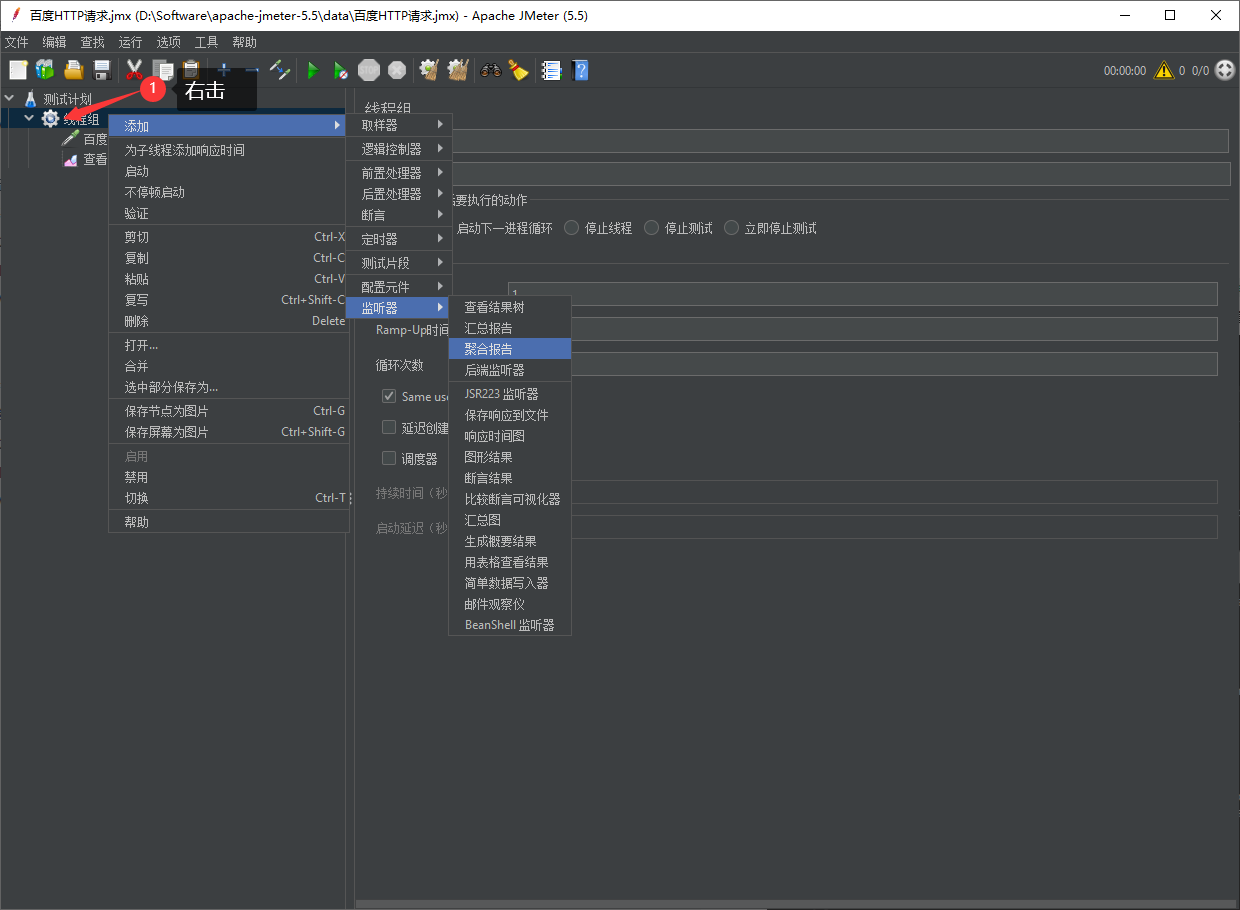The width and height of the screenshot is (1240, 910).
Task: Start the test with green play icon
Action: pos(313,70)
